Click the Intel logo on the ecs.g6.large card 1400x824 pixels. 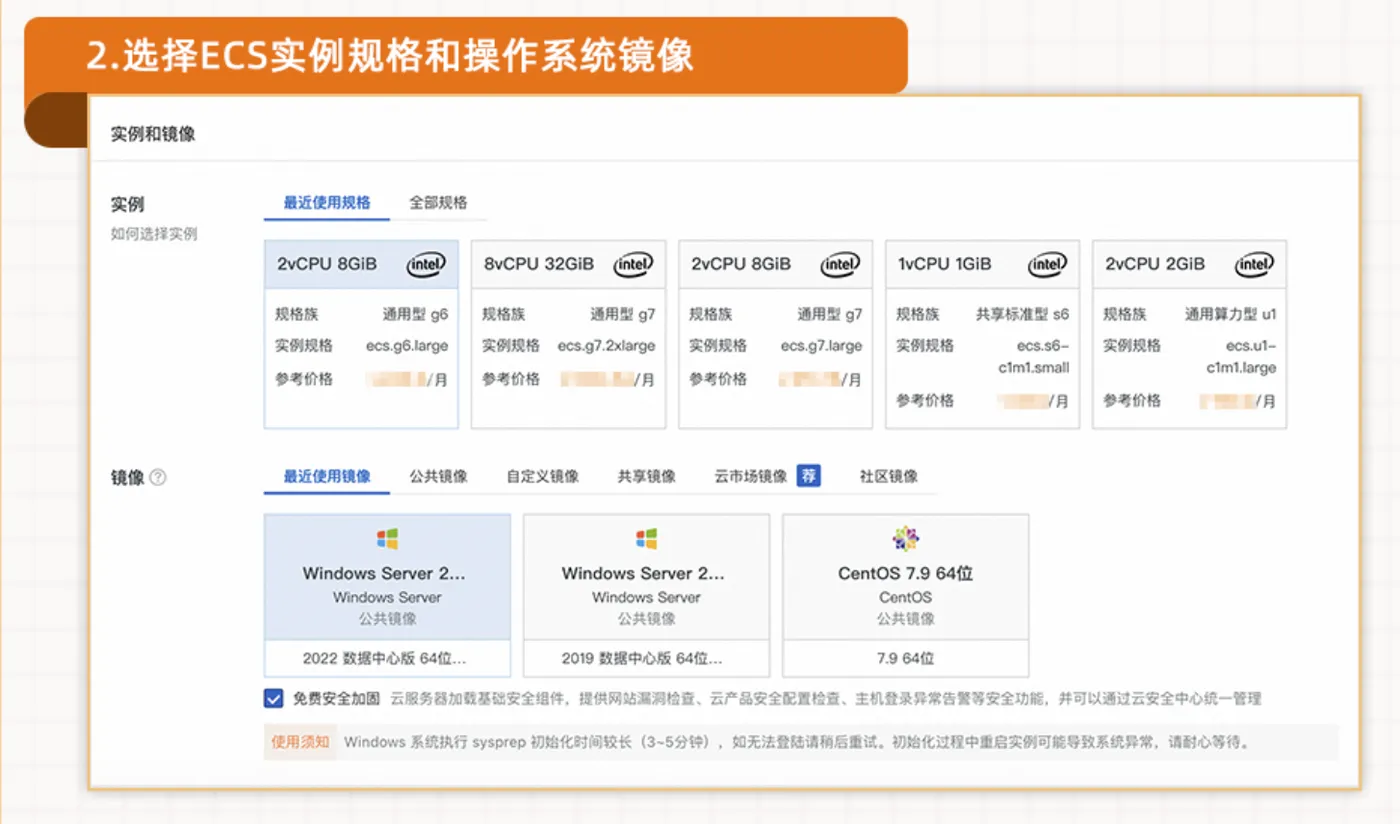426,264
